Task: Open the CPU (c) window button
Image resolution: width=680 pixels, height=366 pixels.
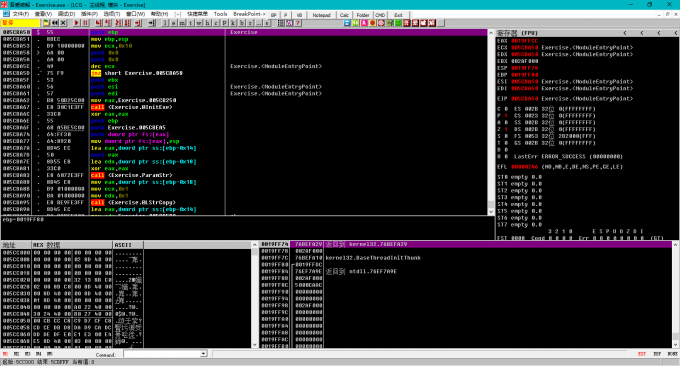Action: click(216, 23)
